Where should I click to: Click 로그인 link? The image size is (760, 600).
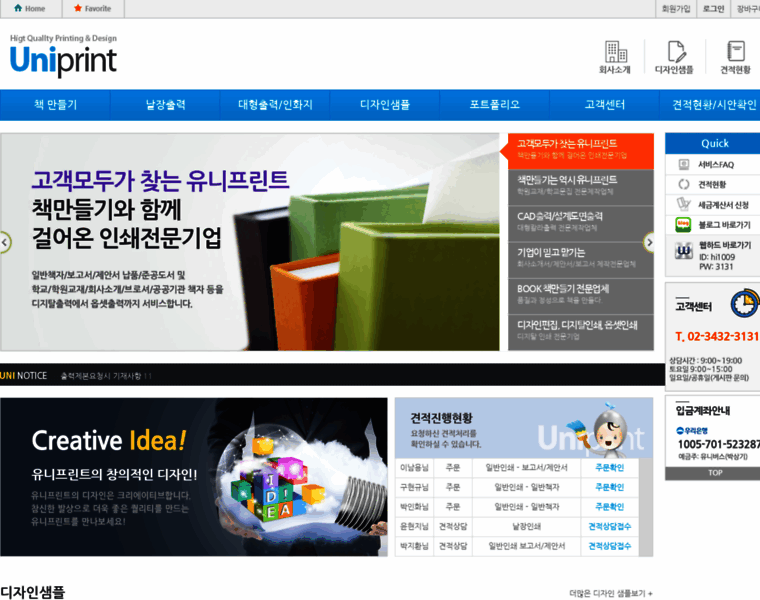(713, 9)
